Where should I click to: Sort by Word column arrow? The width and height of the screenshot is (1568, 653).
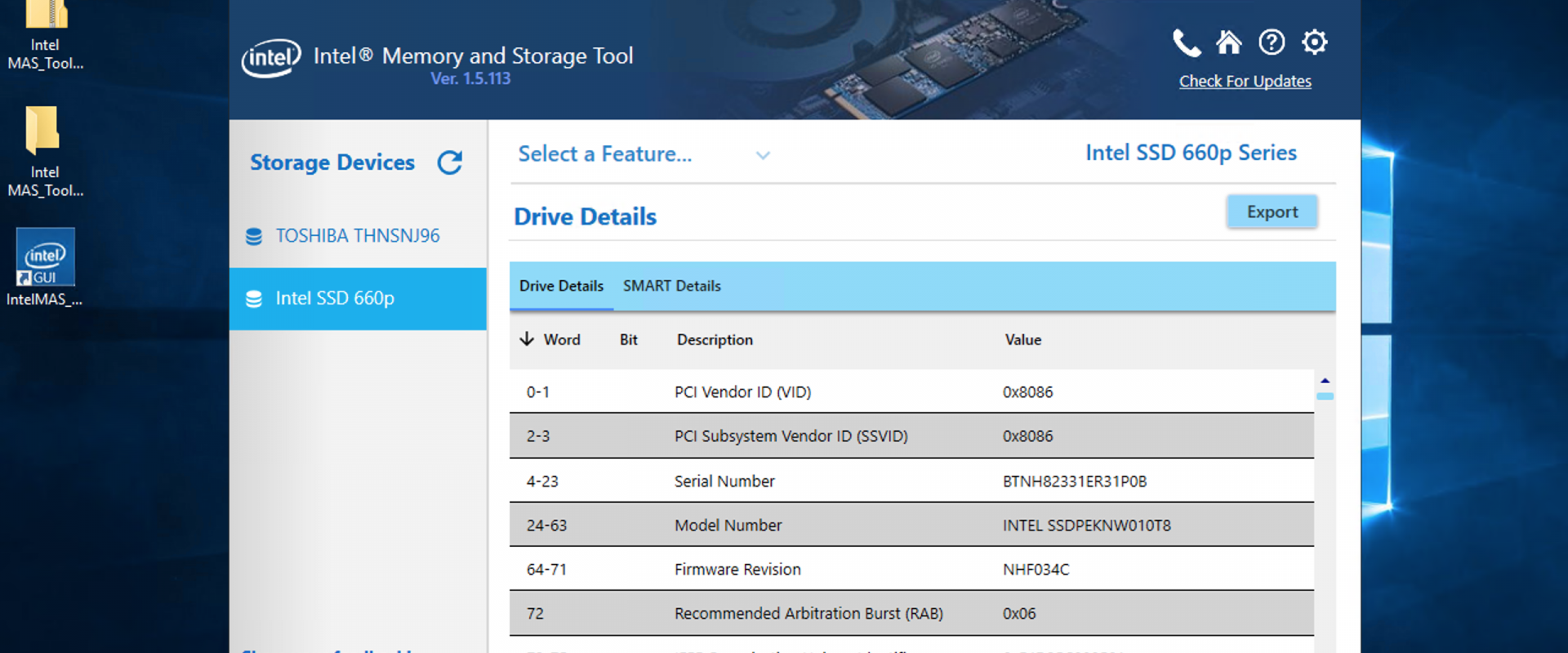pyautogui.click(x=527, y=339)
